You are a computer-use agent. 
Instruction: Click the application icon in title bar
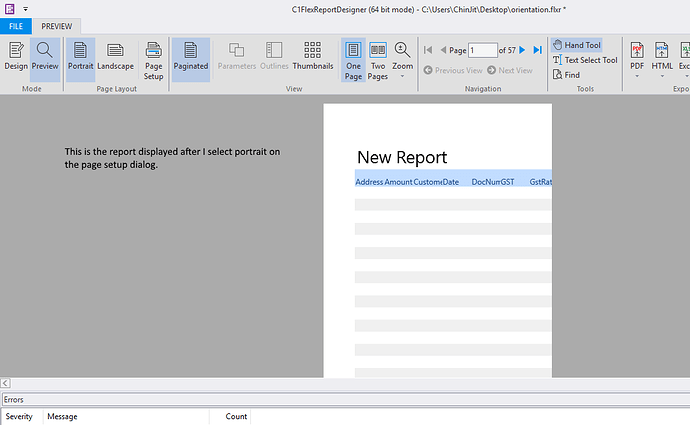[10, 9]
